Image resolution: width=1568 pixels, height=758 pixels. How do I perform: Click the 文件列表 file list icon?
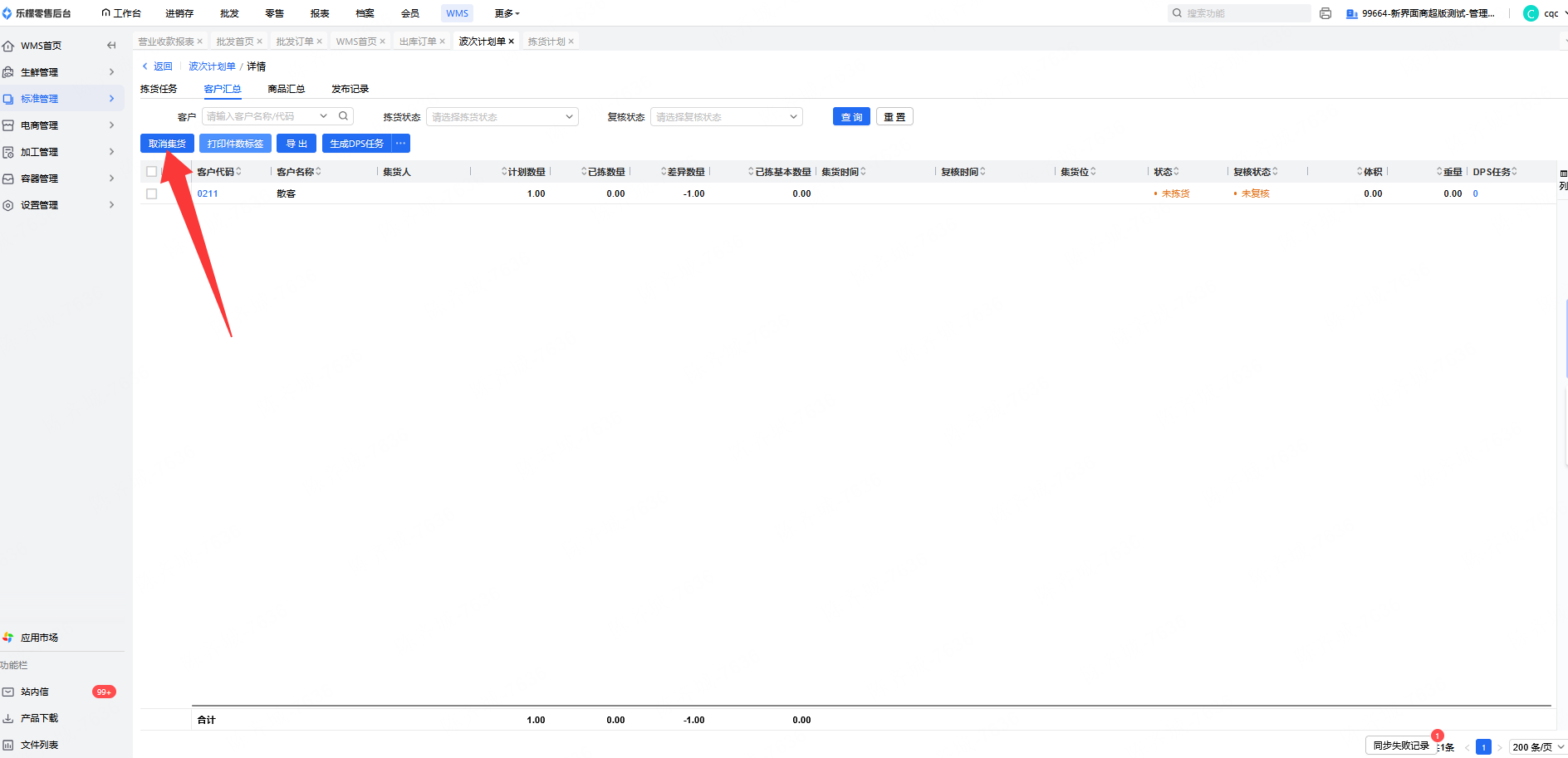[8, 745]
